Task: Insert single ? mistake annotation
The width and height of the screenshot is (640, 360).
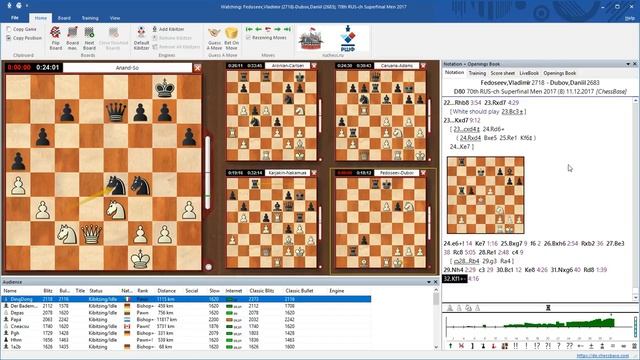Action: 559,346
